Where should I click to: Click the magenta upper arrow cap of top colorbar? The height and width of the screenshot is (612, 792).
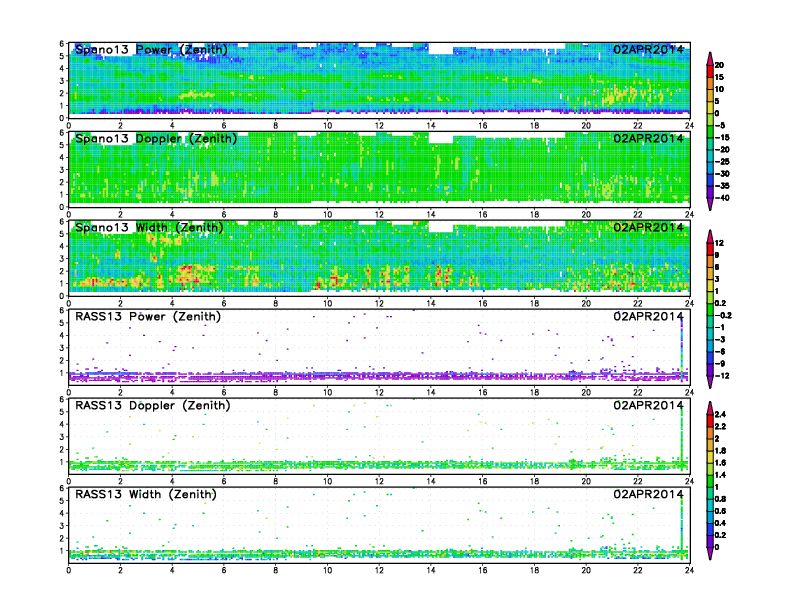[710, 59]
